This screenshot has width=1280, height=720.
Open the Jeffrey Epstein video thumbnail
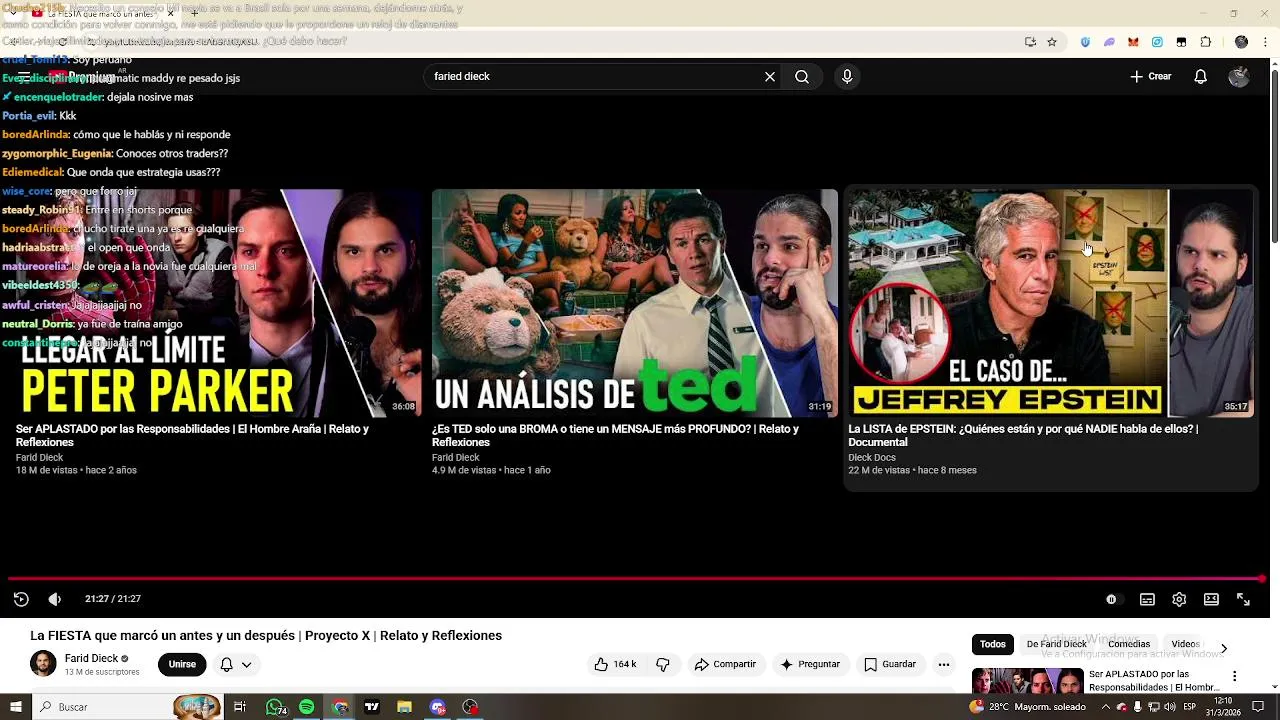[x=1050, y=303]
